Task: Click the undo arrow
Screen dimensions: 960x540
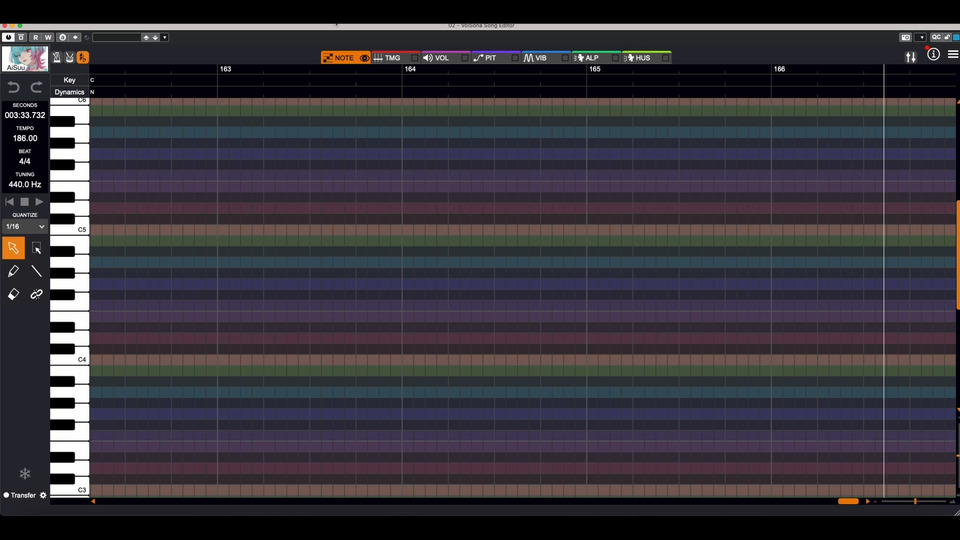Action: point(13,87)
